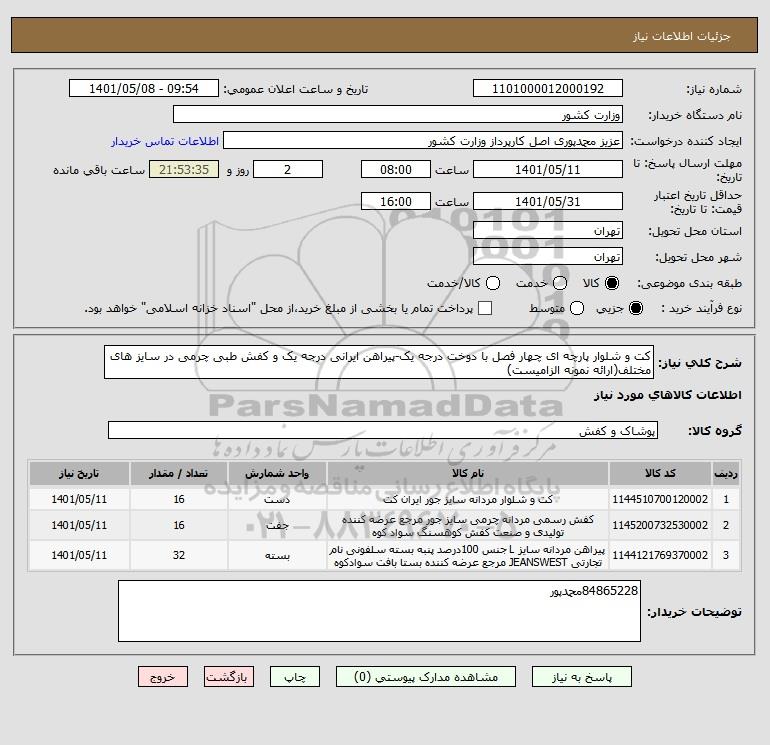This screenshot has height=745, width=770.
Task: Click the تاریخ نیاز column header
Action: pyautogui.click(x=79, y=473)
